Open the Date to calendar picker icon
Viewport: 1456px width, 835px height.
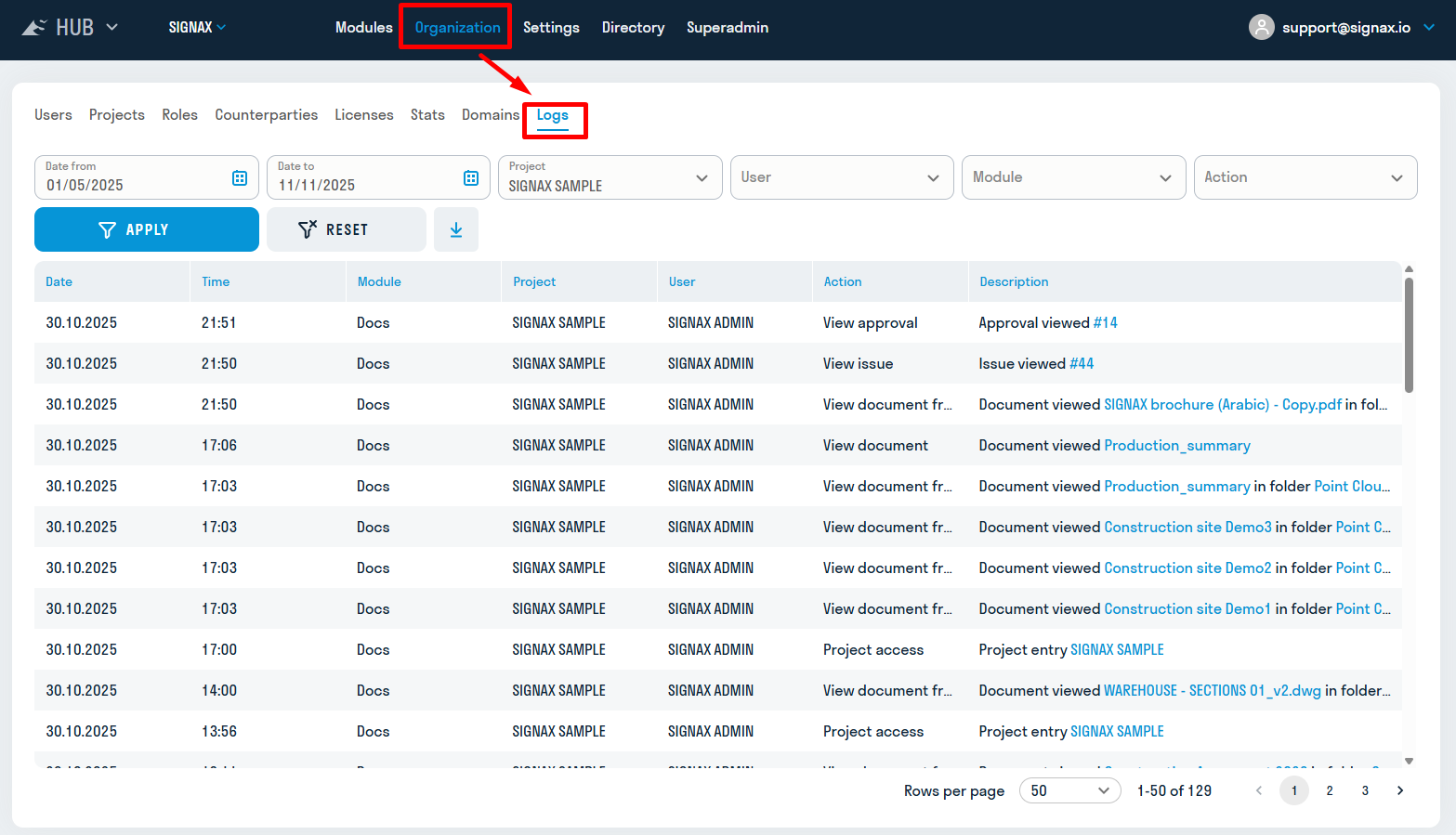471,178
